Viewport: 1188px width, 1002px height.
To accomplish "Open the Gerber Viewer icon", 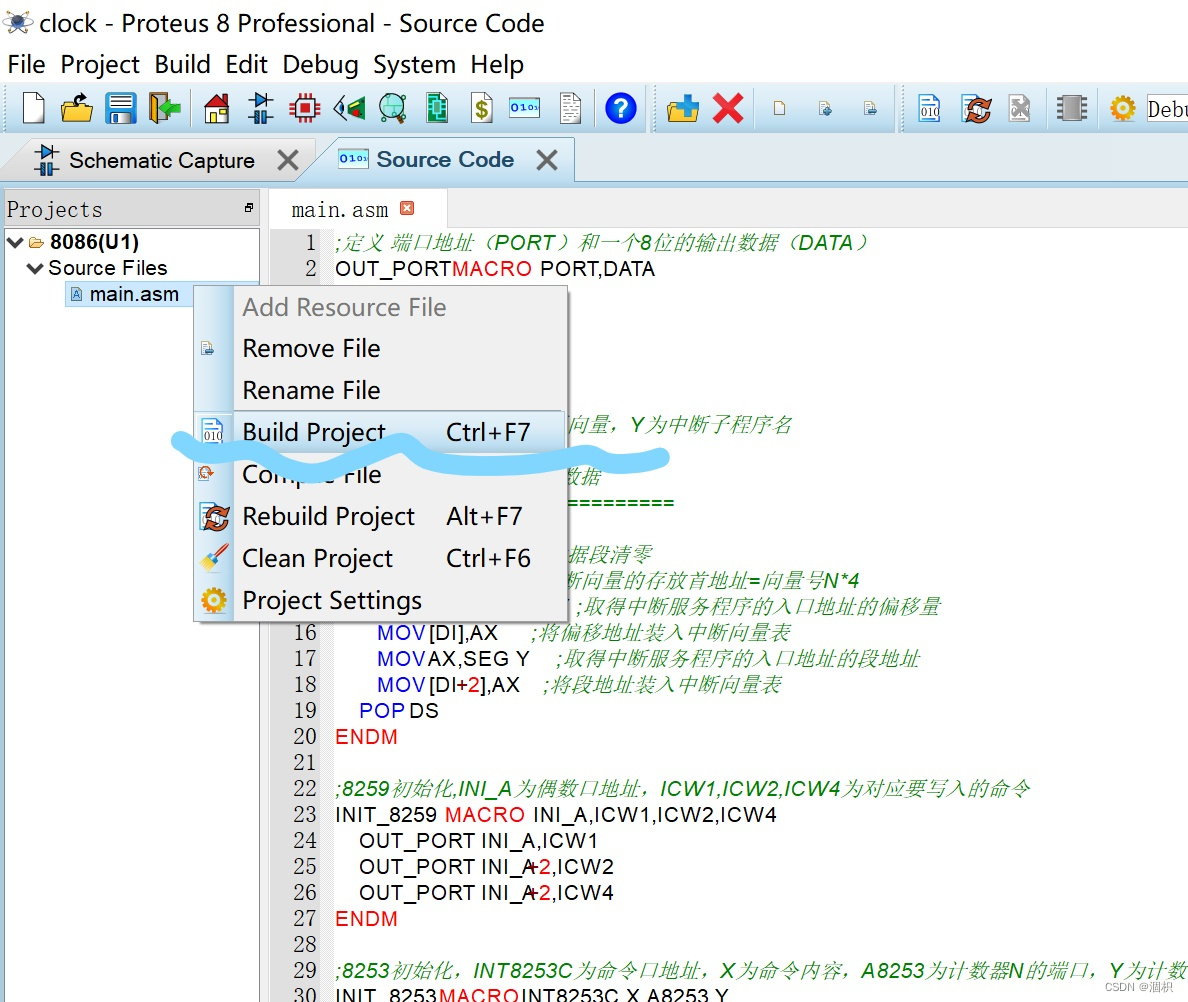I will (x=392, y=108).
